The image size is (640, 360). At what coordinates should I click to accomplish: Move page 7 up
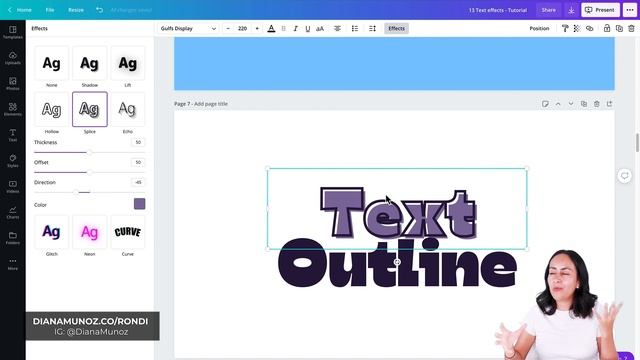[x=558, y=104]
